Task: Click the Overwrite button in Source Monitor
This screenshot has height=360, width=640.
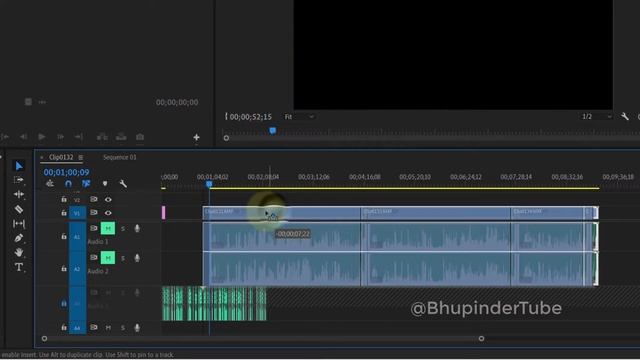Action: tap(121, 137)
